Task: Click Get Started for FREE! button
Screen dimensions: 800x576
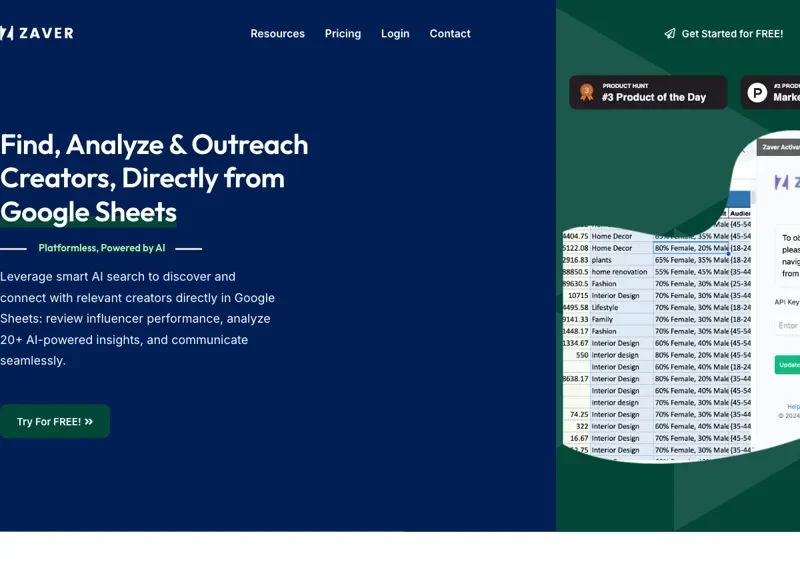Action: pos(723,34)
